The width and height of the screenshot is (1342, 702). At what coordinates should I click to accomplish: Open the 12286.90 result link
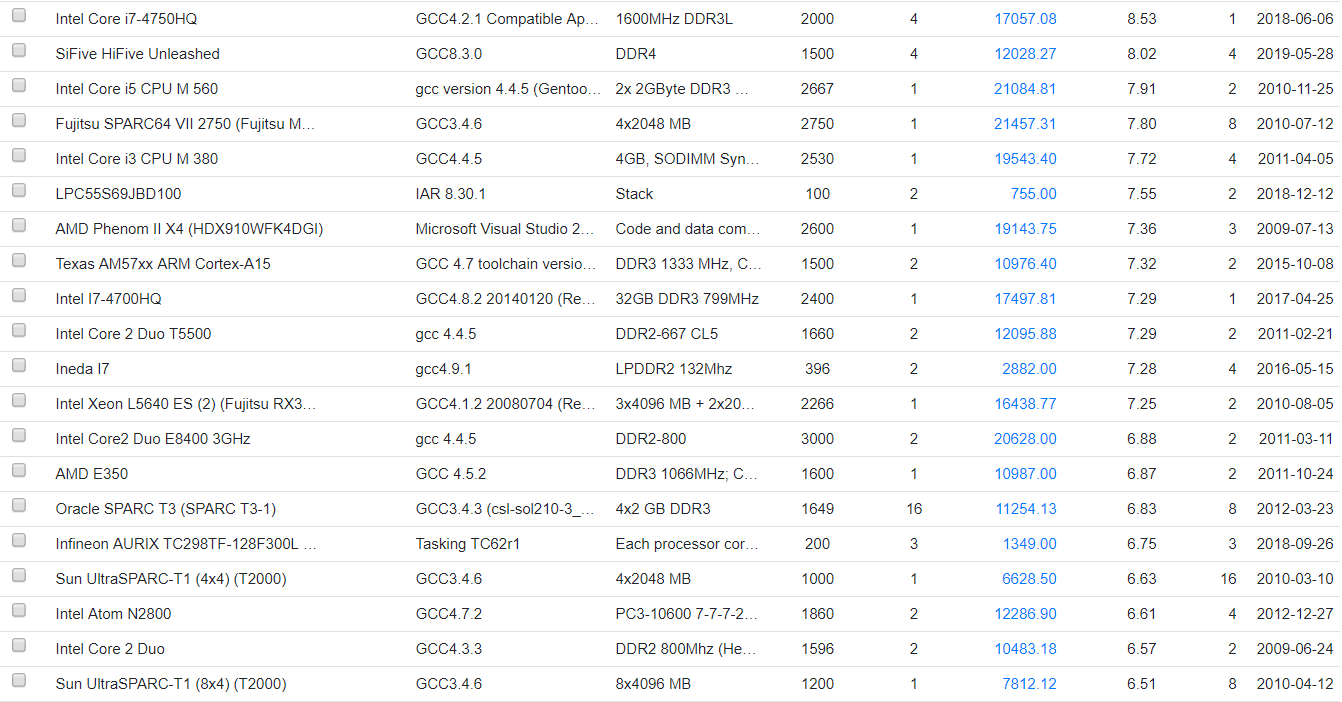tap(1025, 614)
